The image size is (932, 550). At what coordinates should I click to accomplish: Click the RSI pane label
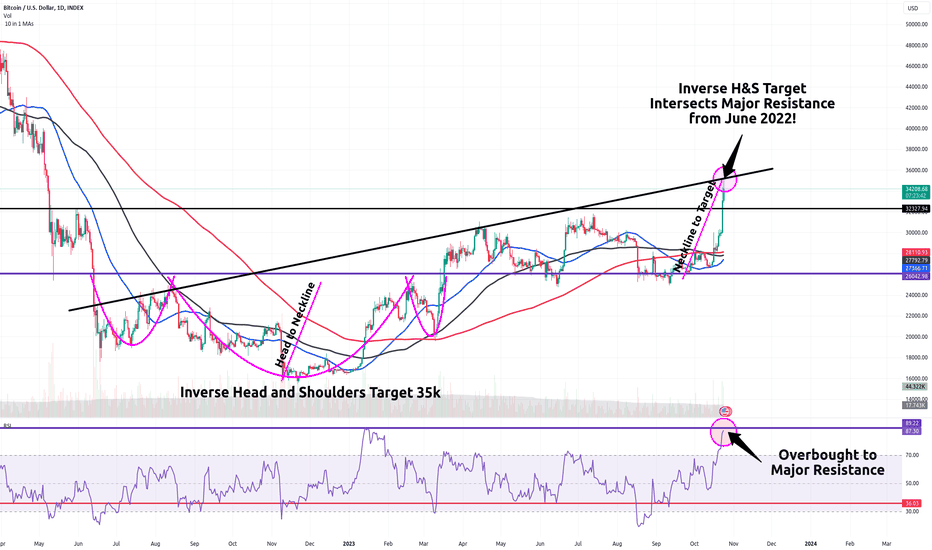8,425
